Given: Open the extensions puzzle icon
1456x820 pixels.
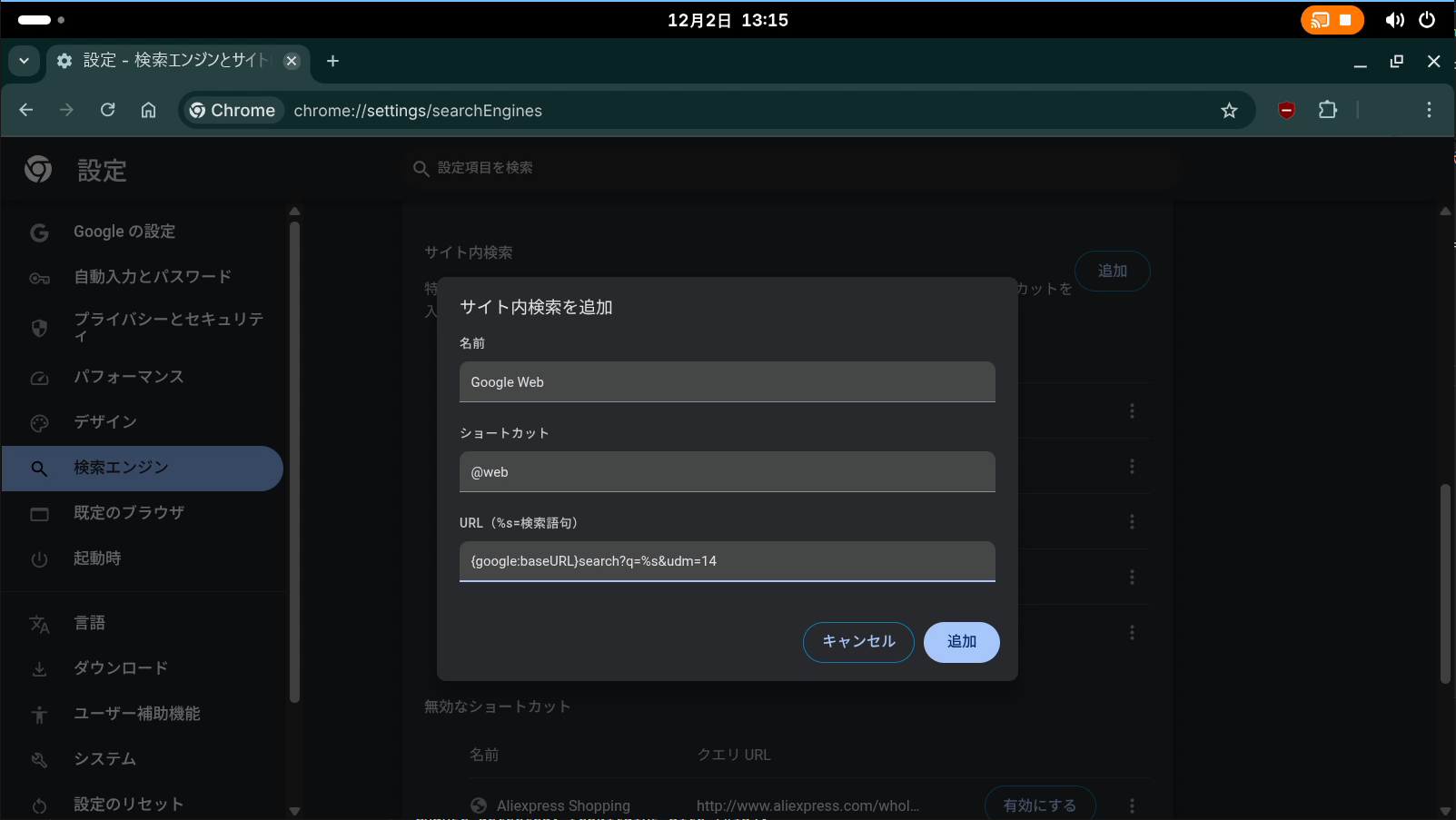Looking at the screenshot, I should tap(1327, 110).
